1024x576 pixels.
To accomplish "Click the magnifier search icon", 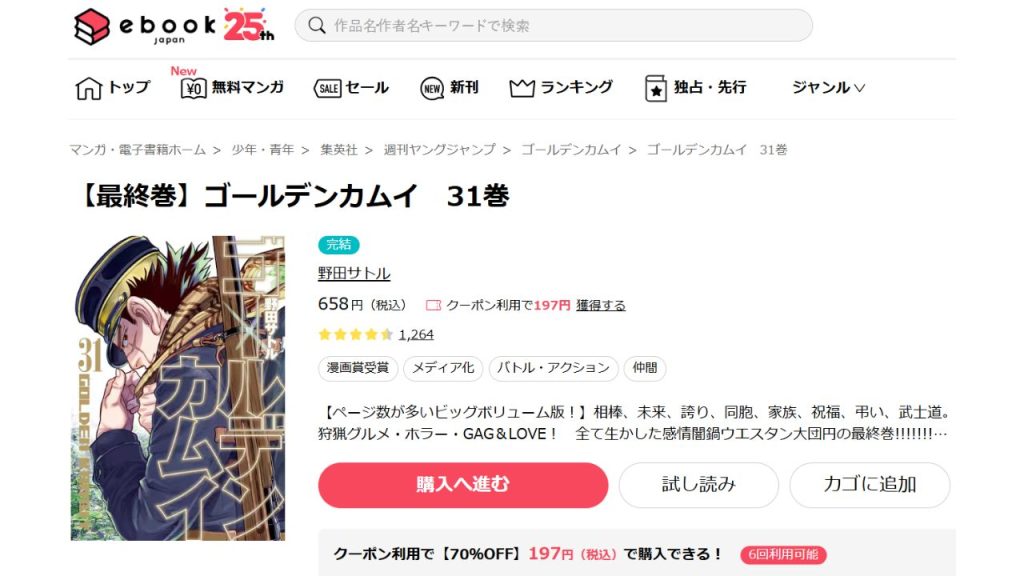I will [x=317, y=25].
